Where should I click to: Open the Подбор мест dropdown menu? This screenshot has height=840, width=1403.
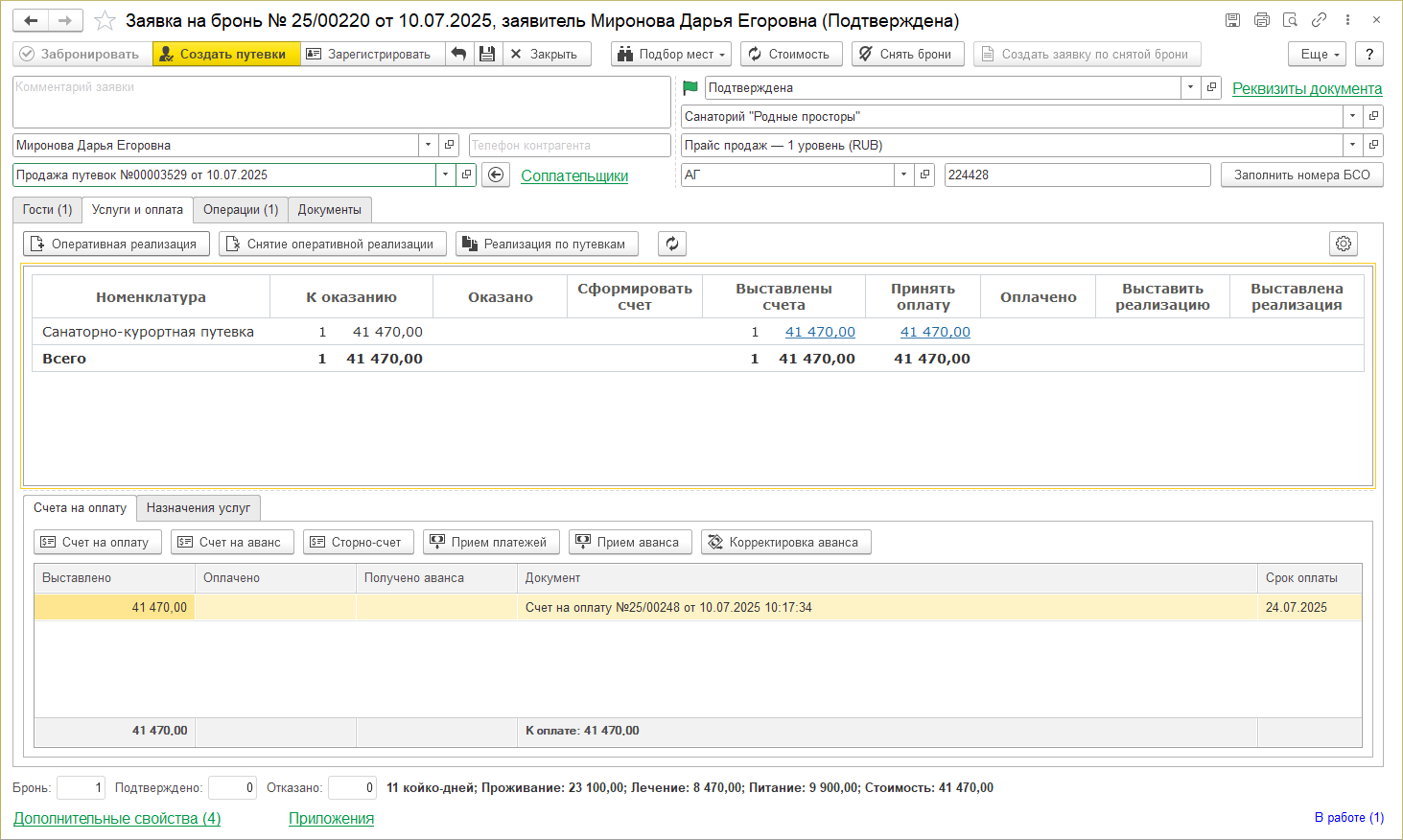tap(671, 55)
